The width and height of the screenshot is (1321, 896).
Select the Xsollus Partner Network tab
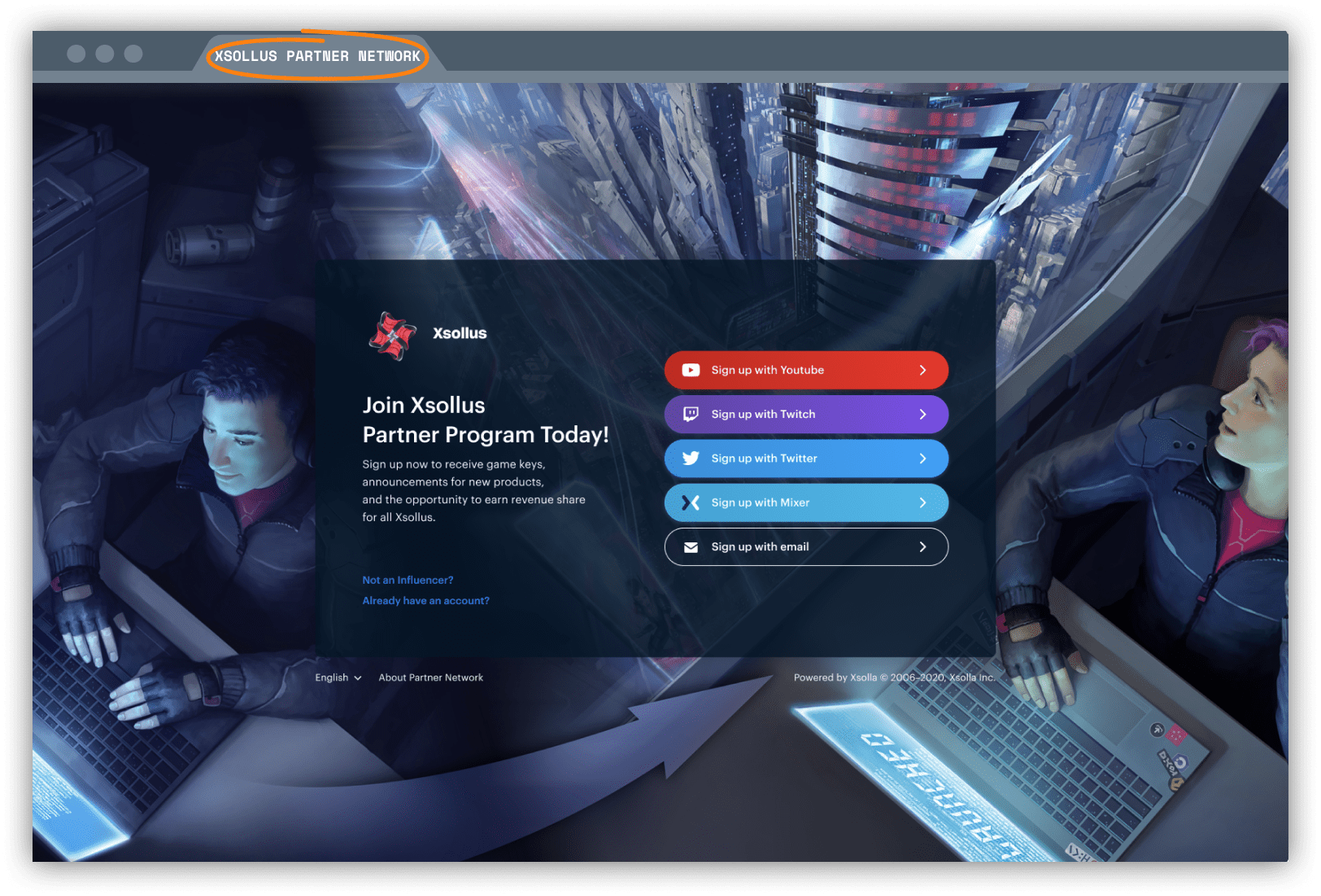(317, 56)
